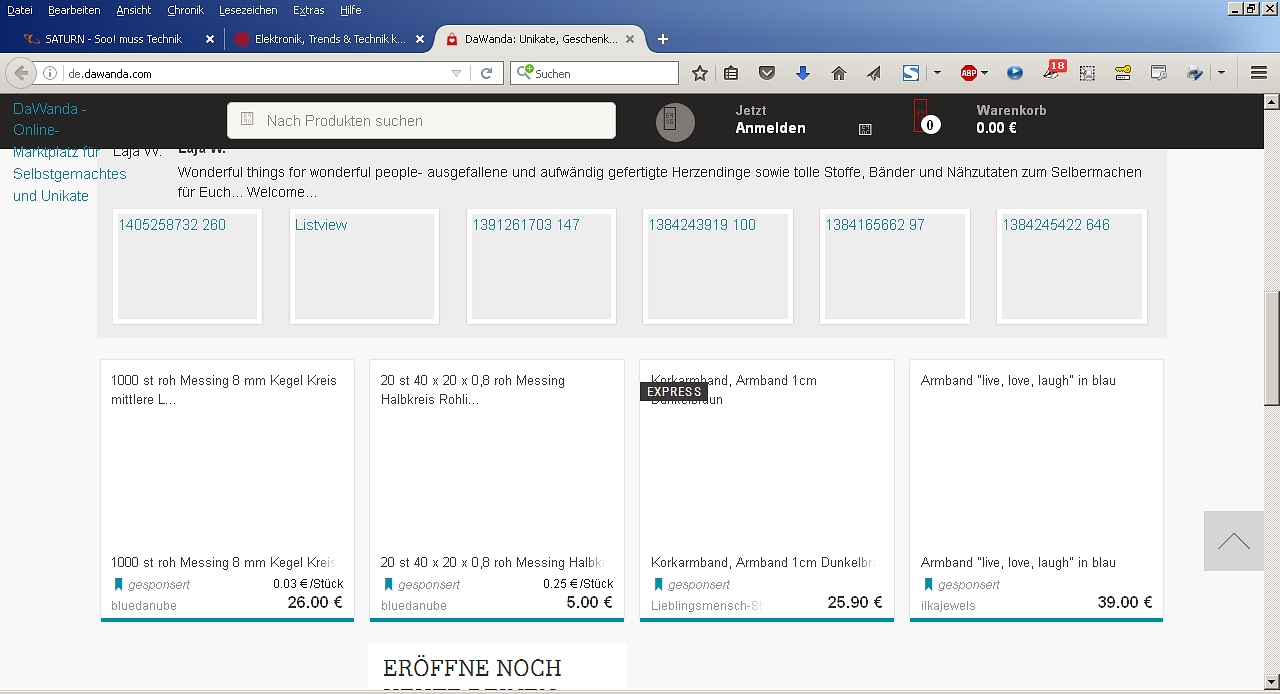
Task: Show site information icon in address bar
Action: (x=50, y=73)
